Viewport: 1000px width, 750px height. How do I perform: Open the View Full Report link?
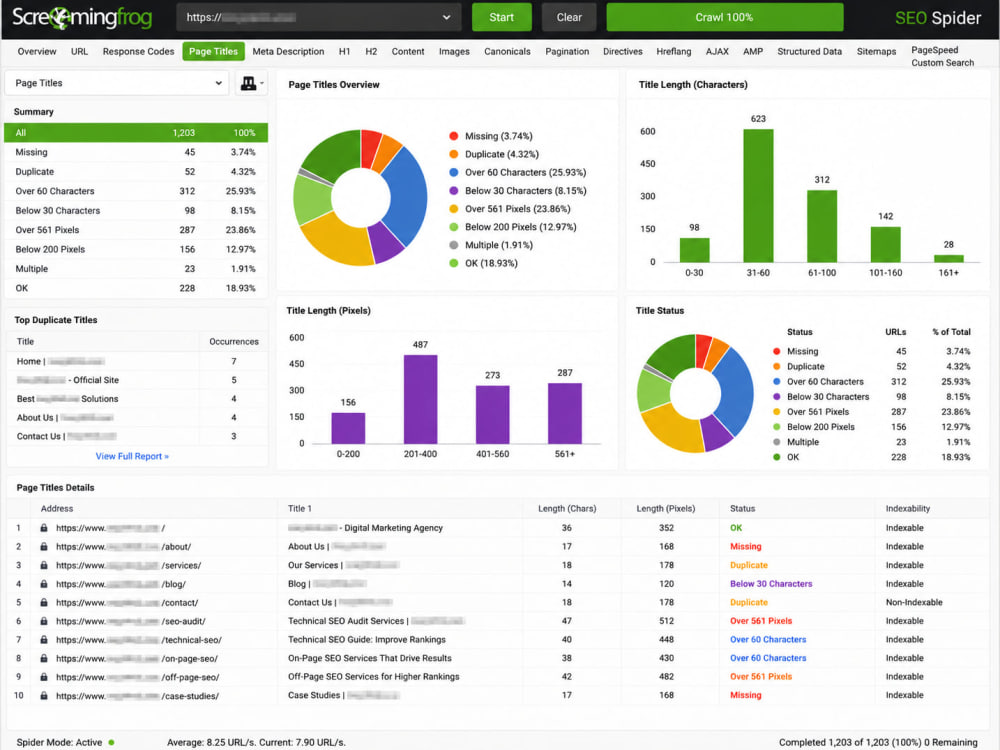click(x=132, y=456)
